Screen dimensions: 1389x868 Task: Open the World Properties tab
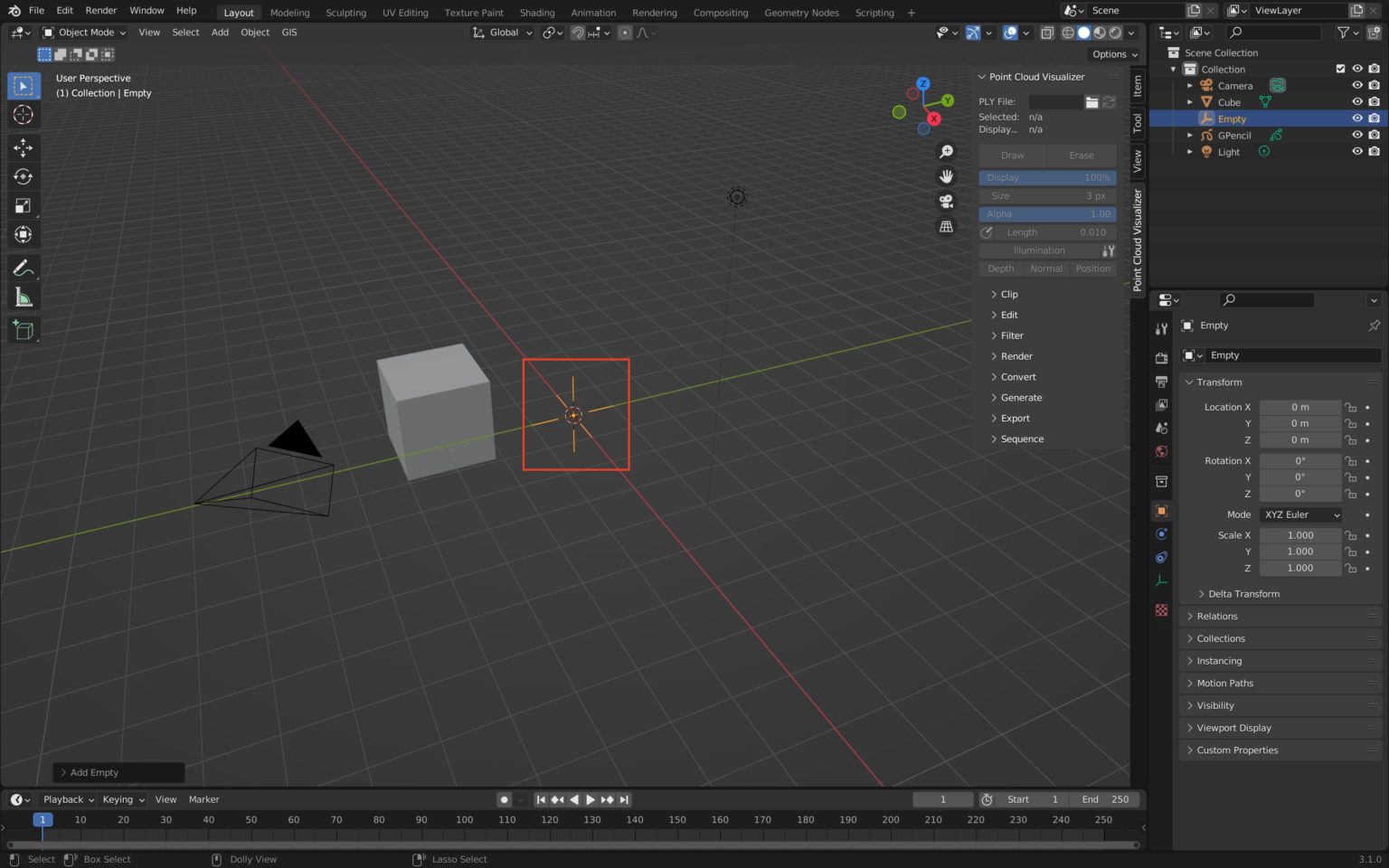[1161, 452]
